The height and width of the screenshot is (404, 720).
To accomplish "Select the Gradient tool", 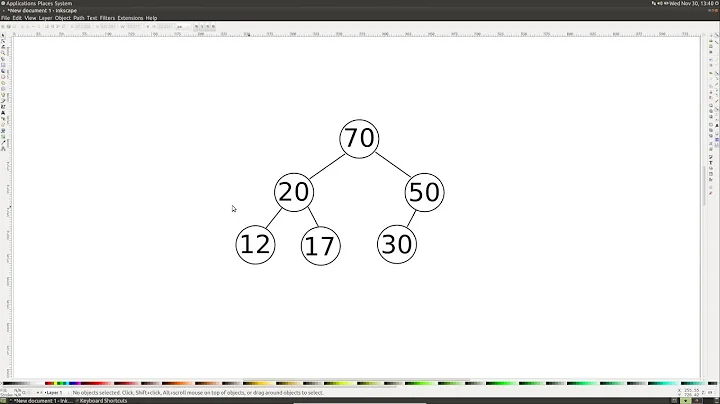I will [x=3, y=136].
